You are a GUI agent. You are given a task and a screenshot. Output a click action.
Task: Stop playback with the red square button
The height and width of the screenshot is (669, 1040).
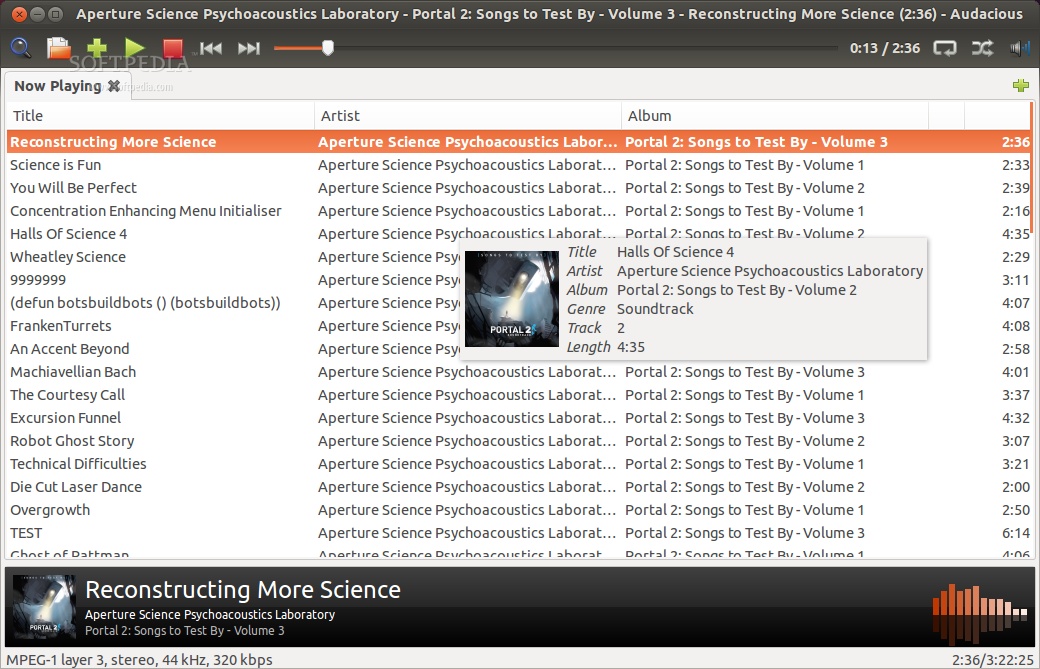click(x=173, y=48)
